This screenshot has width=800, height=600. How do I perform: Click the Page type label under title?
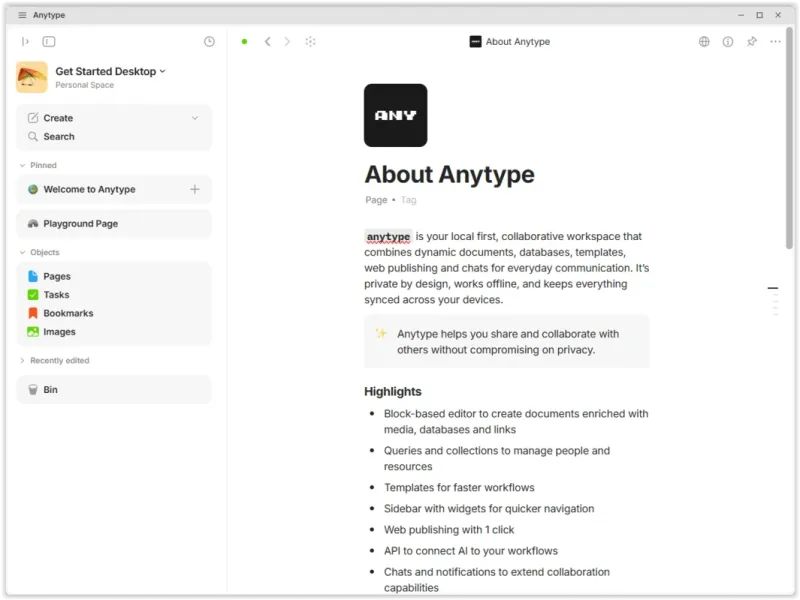[376, 200]
